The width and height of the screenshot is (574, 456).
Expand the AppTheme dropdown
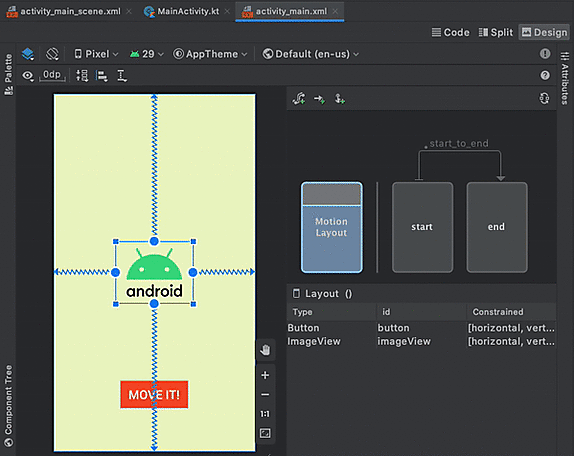(x=210, y=54)
